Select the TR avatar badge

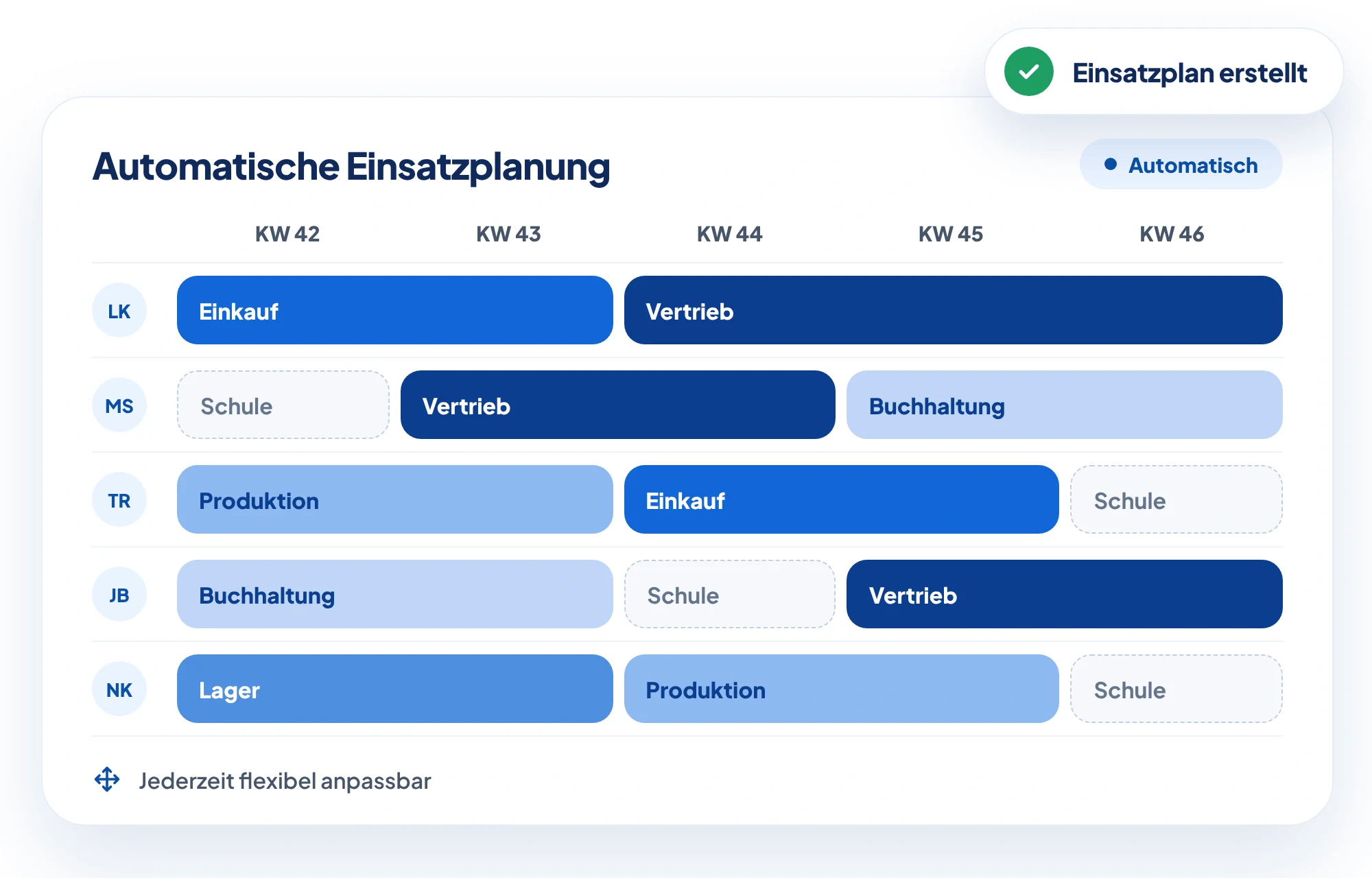click(x=119, y=500)
